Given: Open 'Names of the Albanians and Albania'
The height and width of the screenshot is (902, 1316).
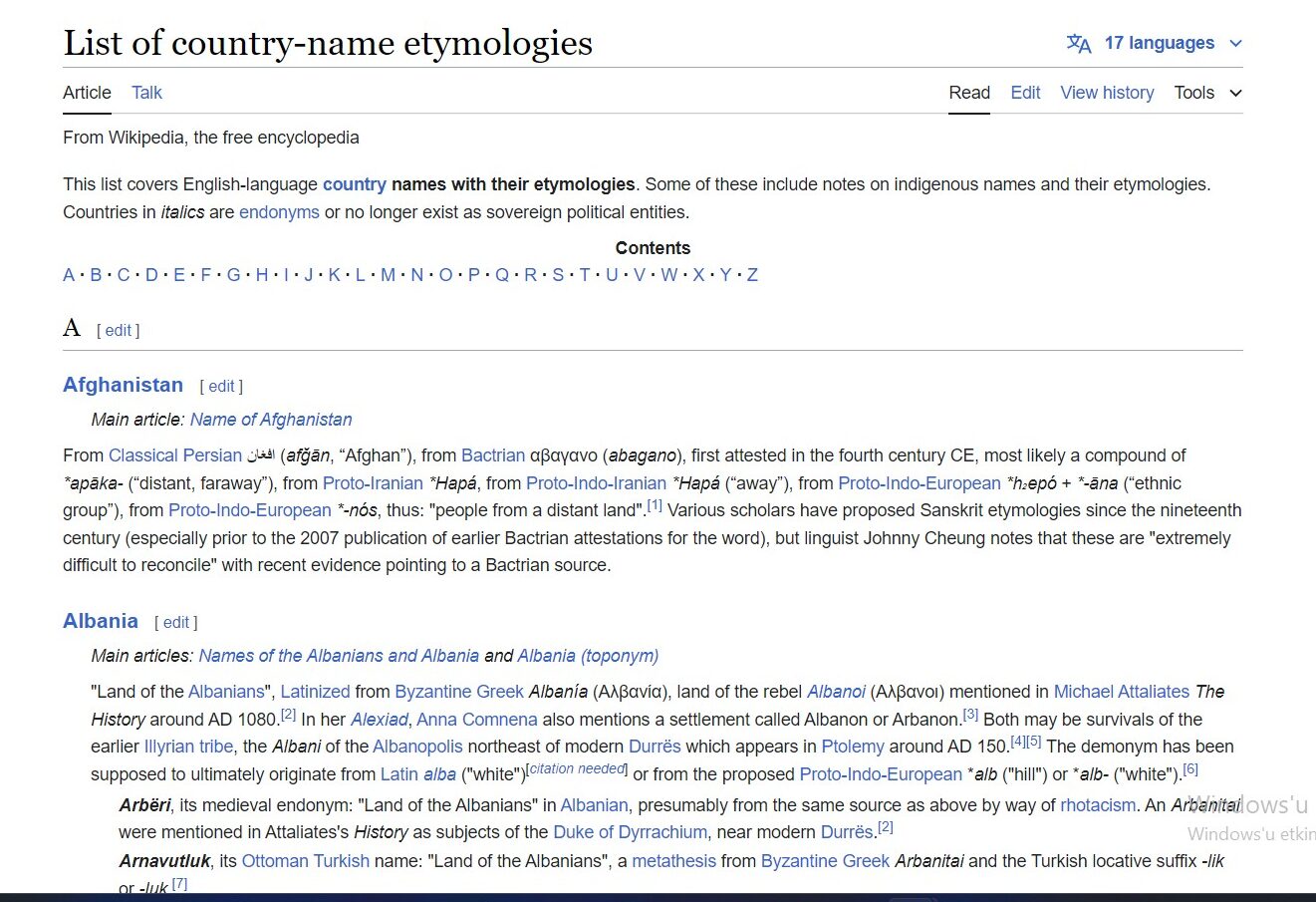Looking at the screenshot, I should point(339,656).
